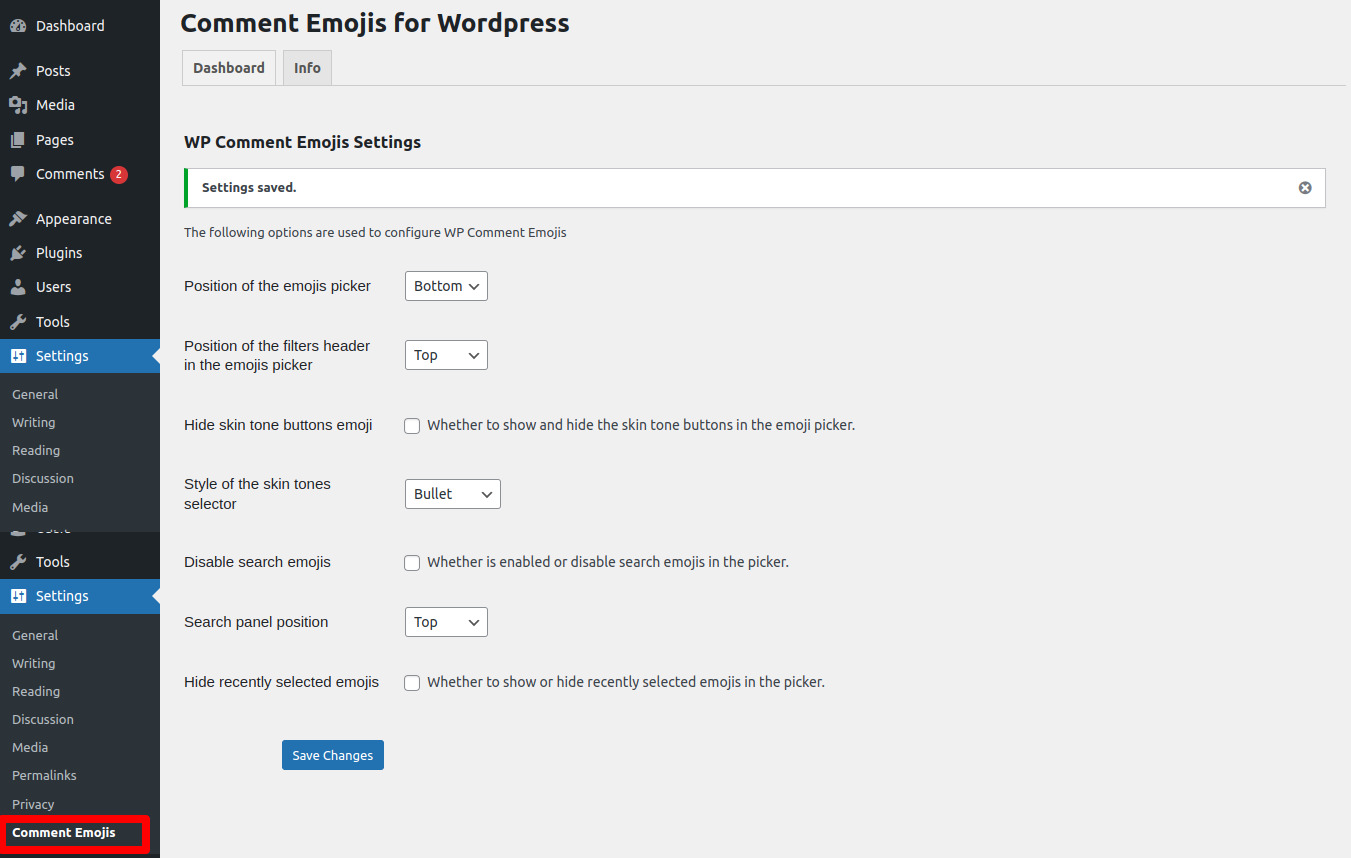Open Posts via its pushpin icon
1351x858 pixels.
(x=18, y=71)
